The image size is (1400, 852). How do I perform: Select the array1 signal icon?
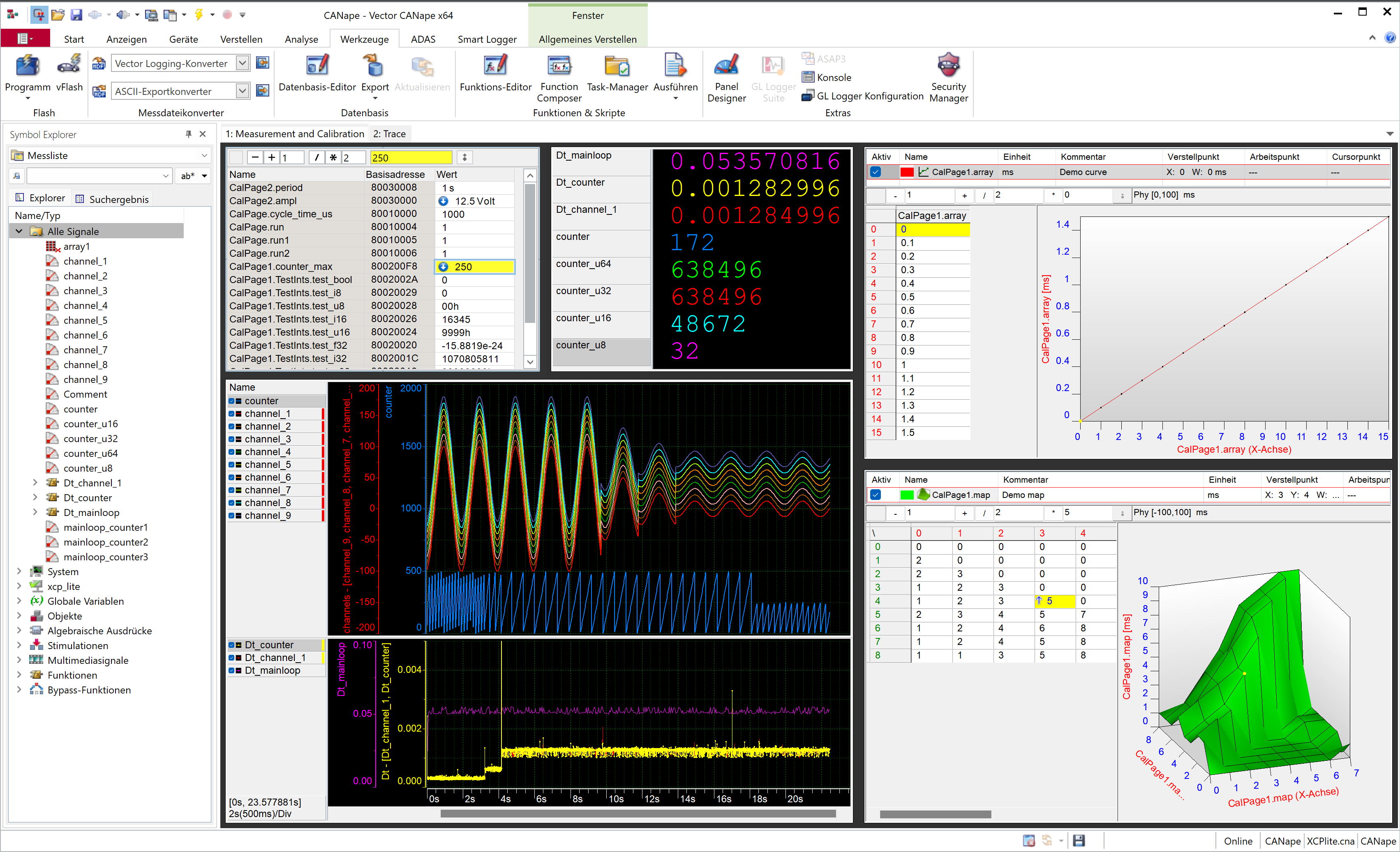coord(53,246)
